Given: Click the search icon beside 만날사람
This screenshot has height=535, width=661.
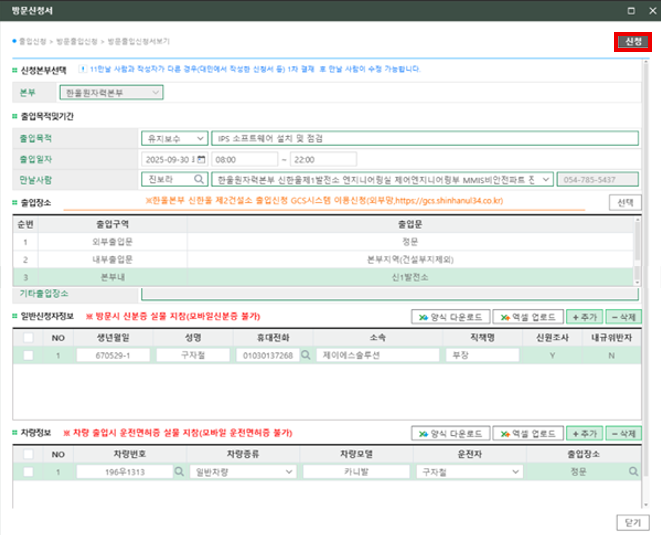Looking at the screenshot, I should tap(200, 179).
